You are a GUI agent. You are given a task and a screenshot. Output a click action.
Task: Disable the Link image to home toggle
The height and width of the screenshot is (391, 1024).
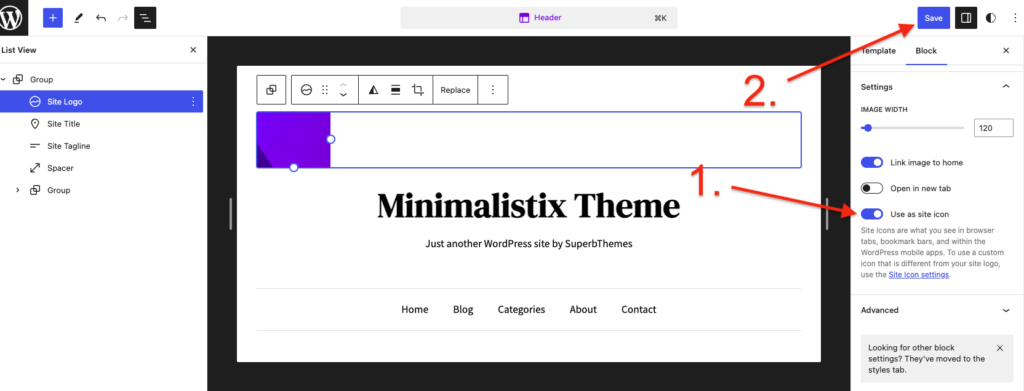(x=872, y=163)
